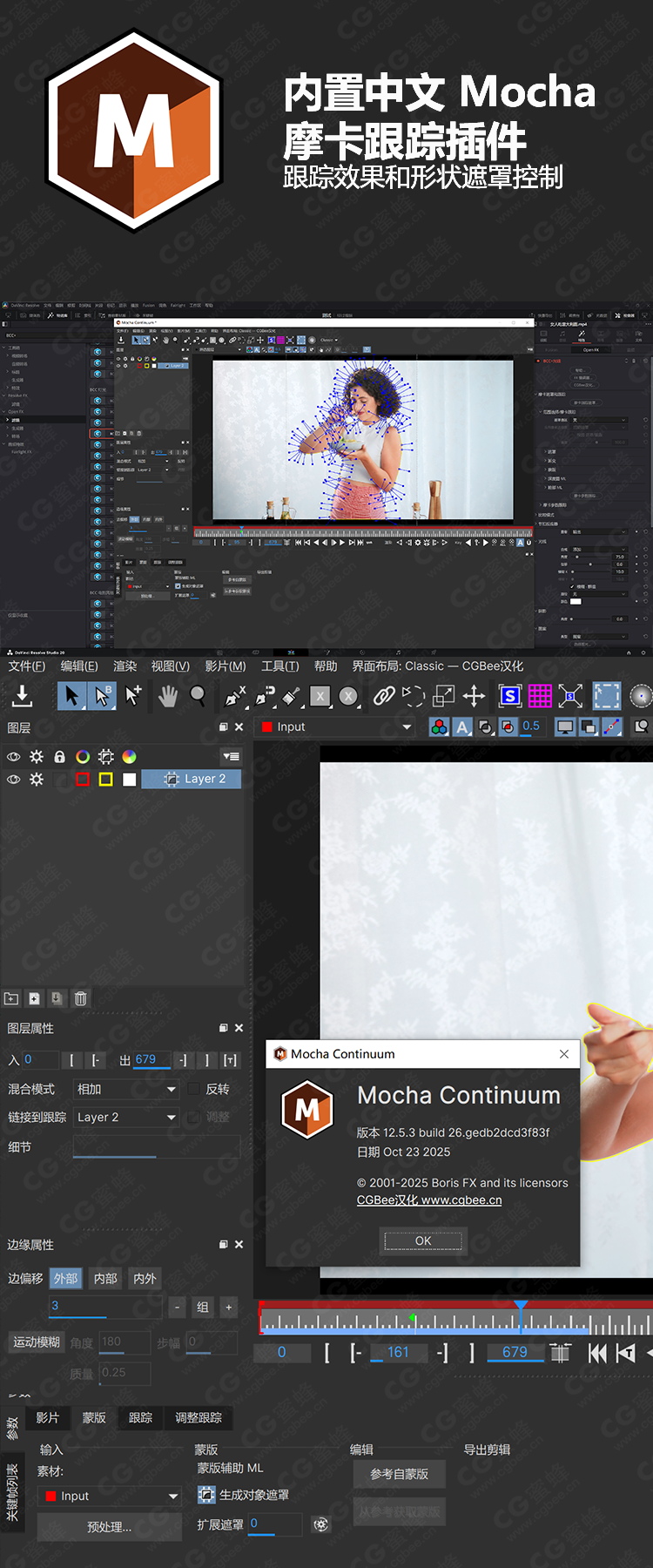Click the 出 679 out-point field

coord(151,1059)
